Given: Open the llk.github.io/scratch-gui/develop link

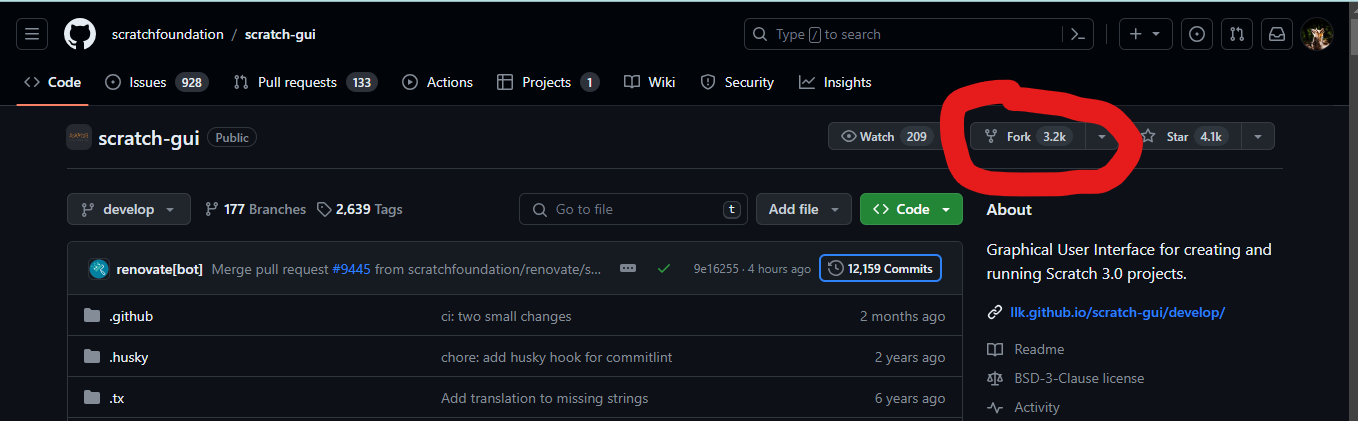Looking at the screenshot, I should (1116, 312).
